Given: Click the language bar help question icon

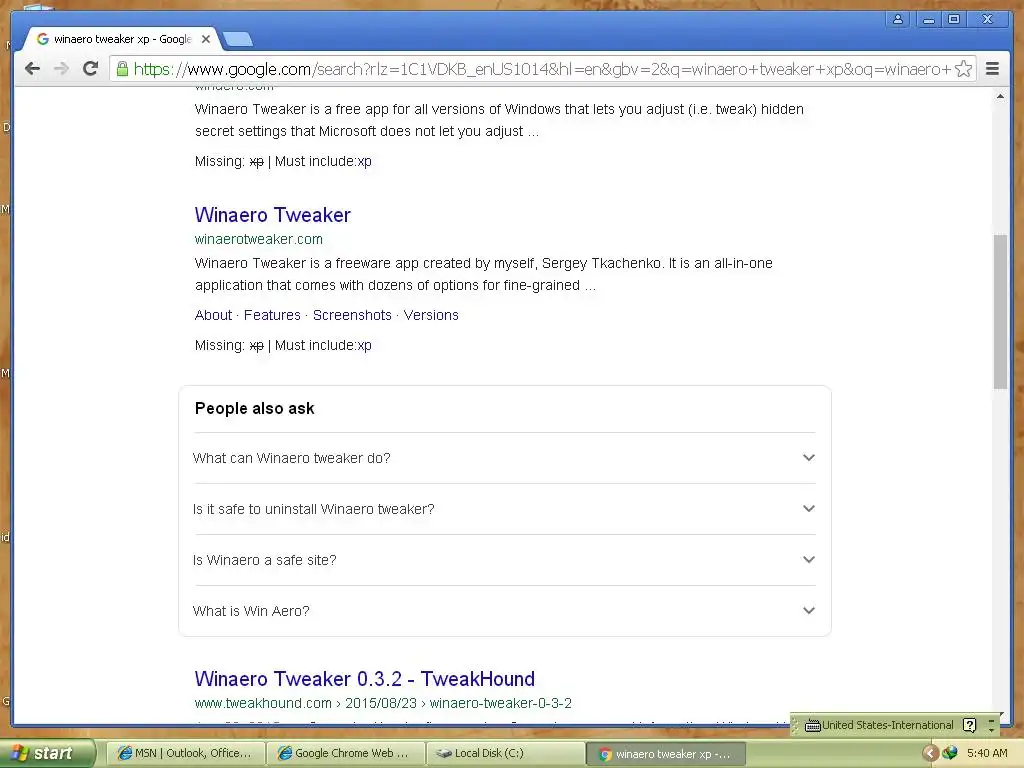Looking at the screenshot, I should (970, 725).
